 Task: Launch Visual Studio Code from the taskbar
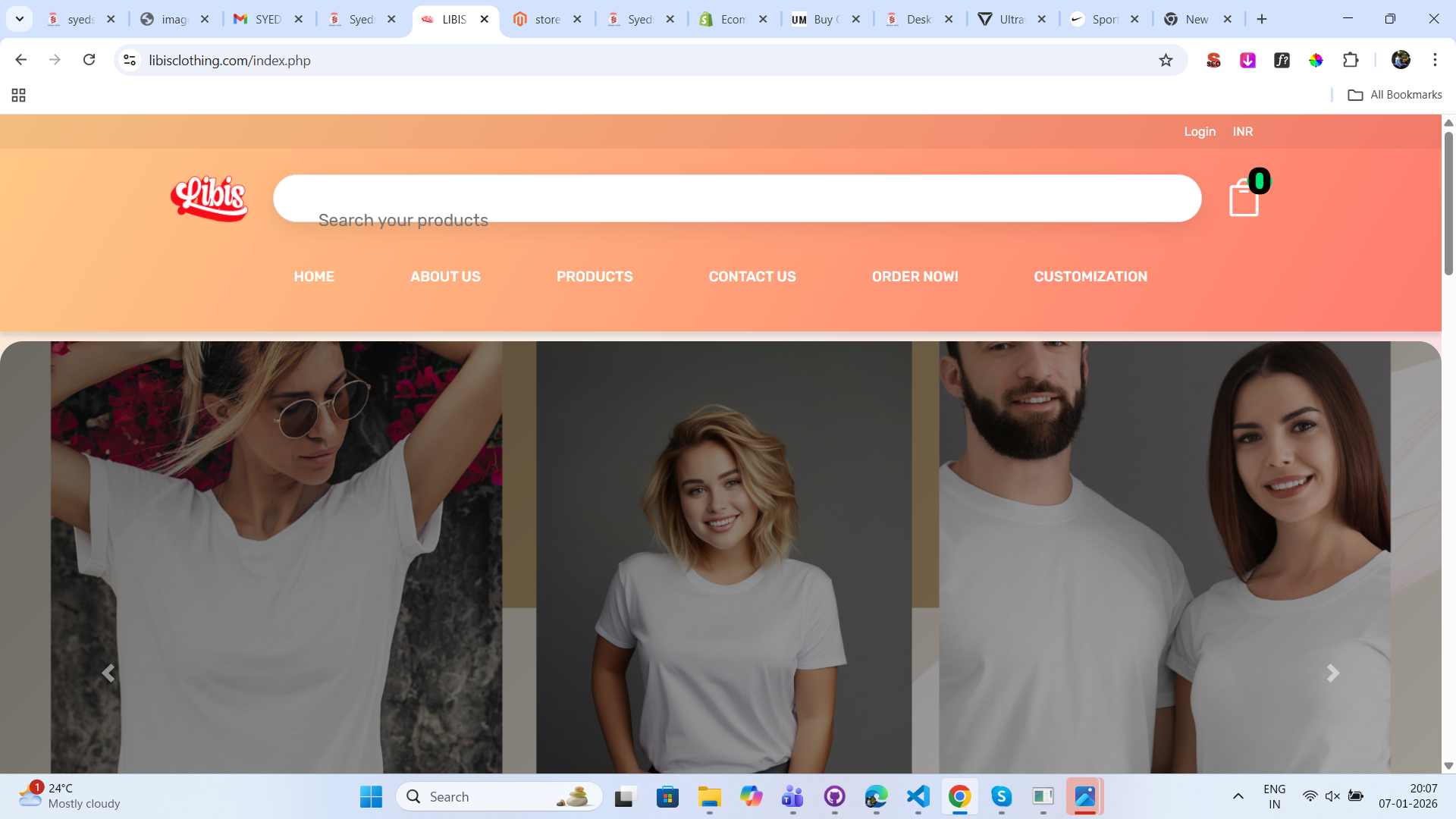(918, 796)
